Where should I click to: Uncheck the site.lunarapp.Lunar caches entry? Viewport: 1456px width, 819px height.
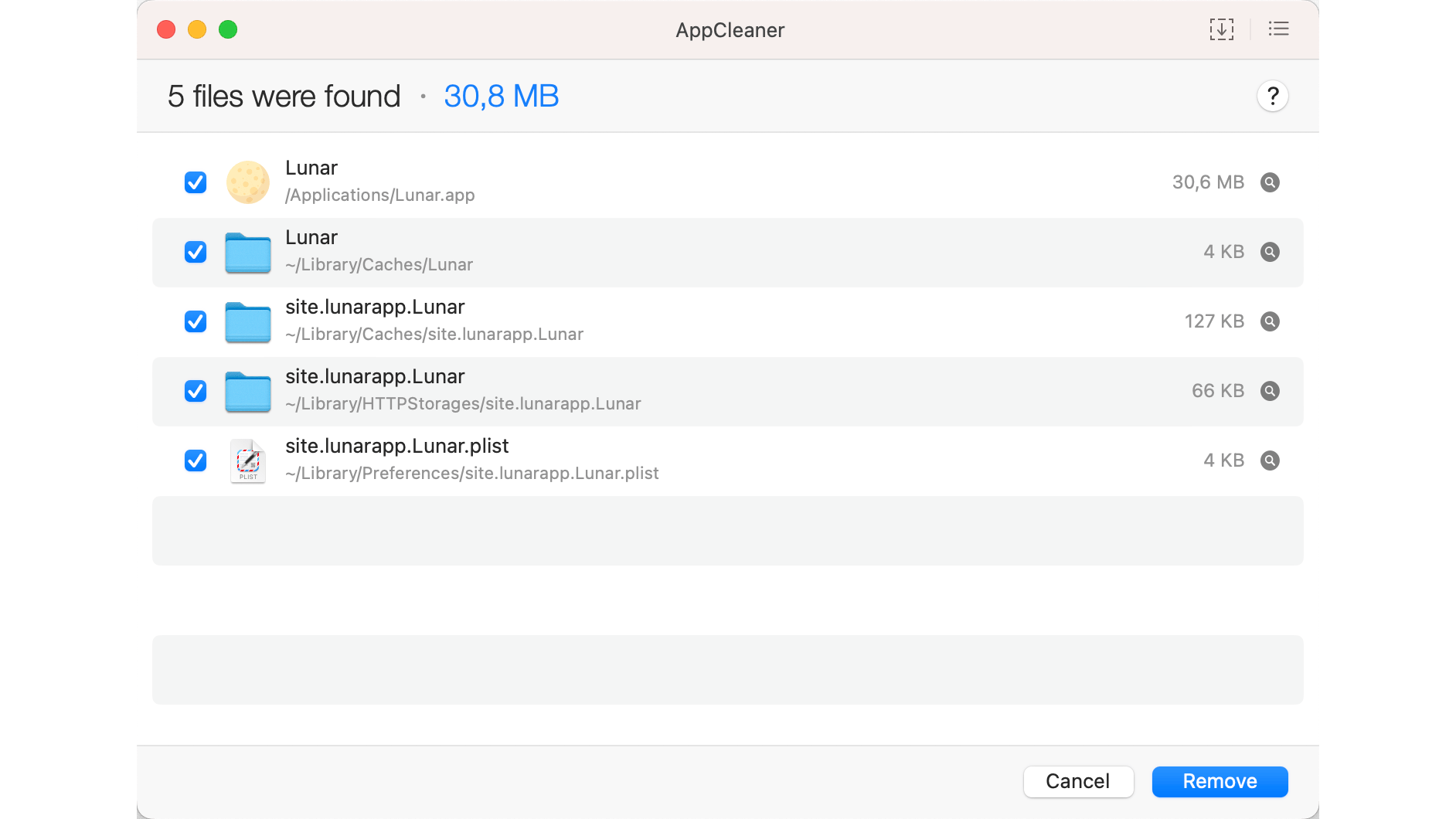[x=196, y=321]
